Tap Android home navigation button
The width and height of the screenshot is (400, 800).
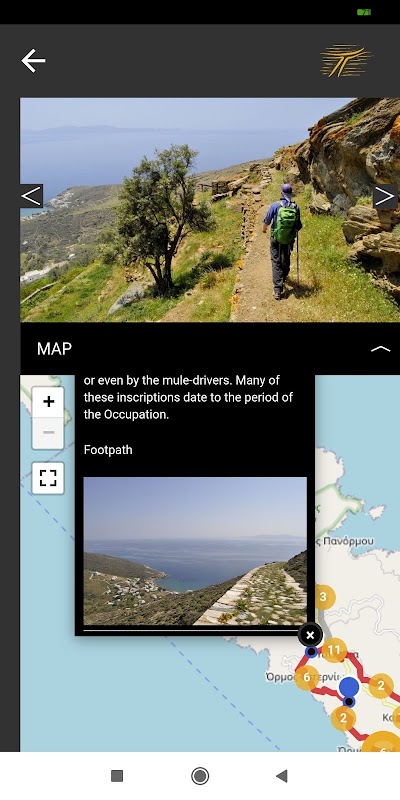(200, 776)
